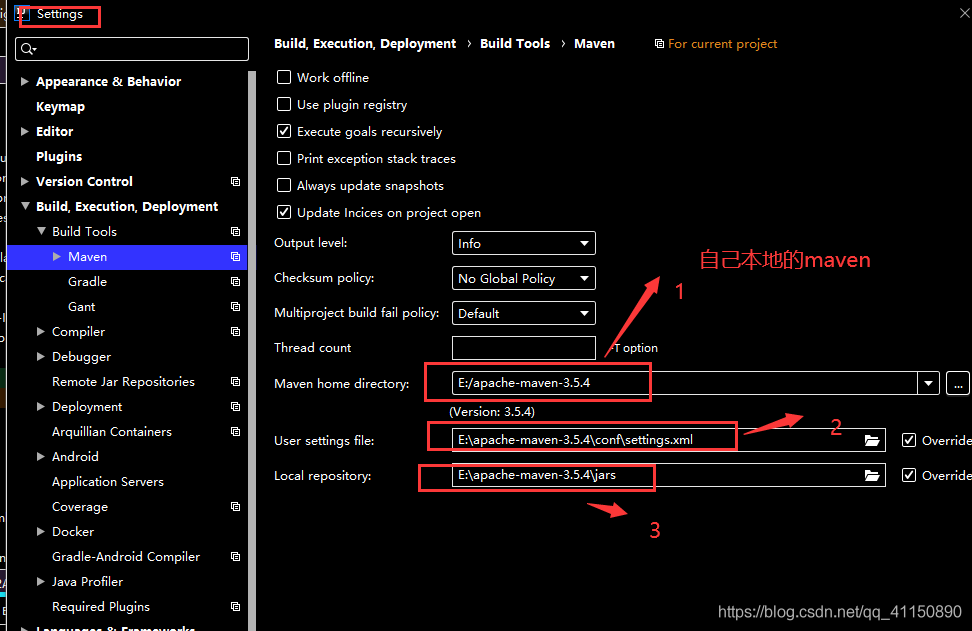Open the Output level dropdown
Image resolution: width=972 pixels, height=631 pixels.
(523, 243)
